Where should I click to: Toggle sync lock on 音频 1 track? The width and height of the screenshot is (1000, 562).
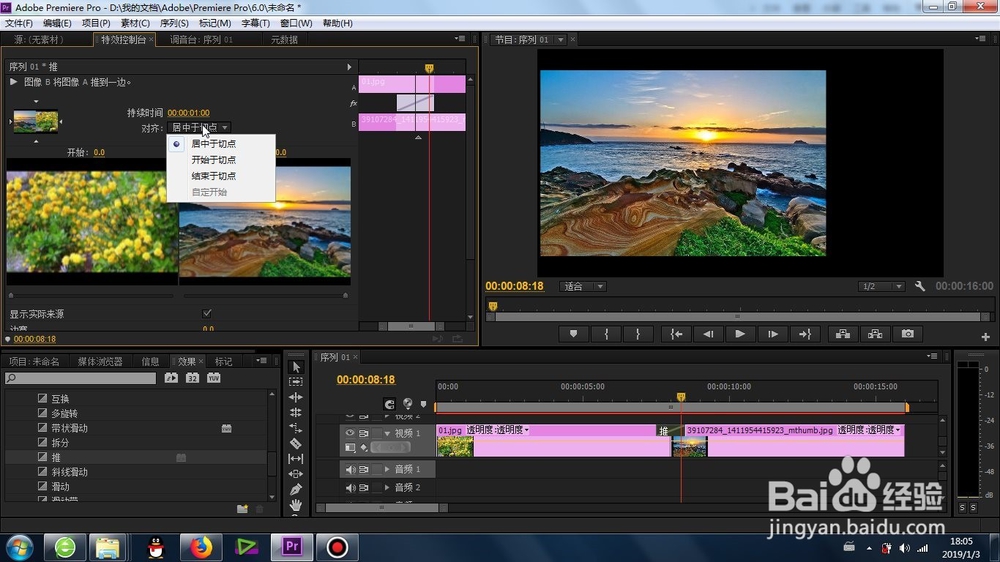click(x=364, y=470)
